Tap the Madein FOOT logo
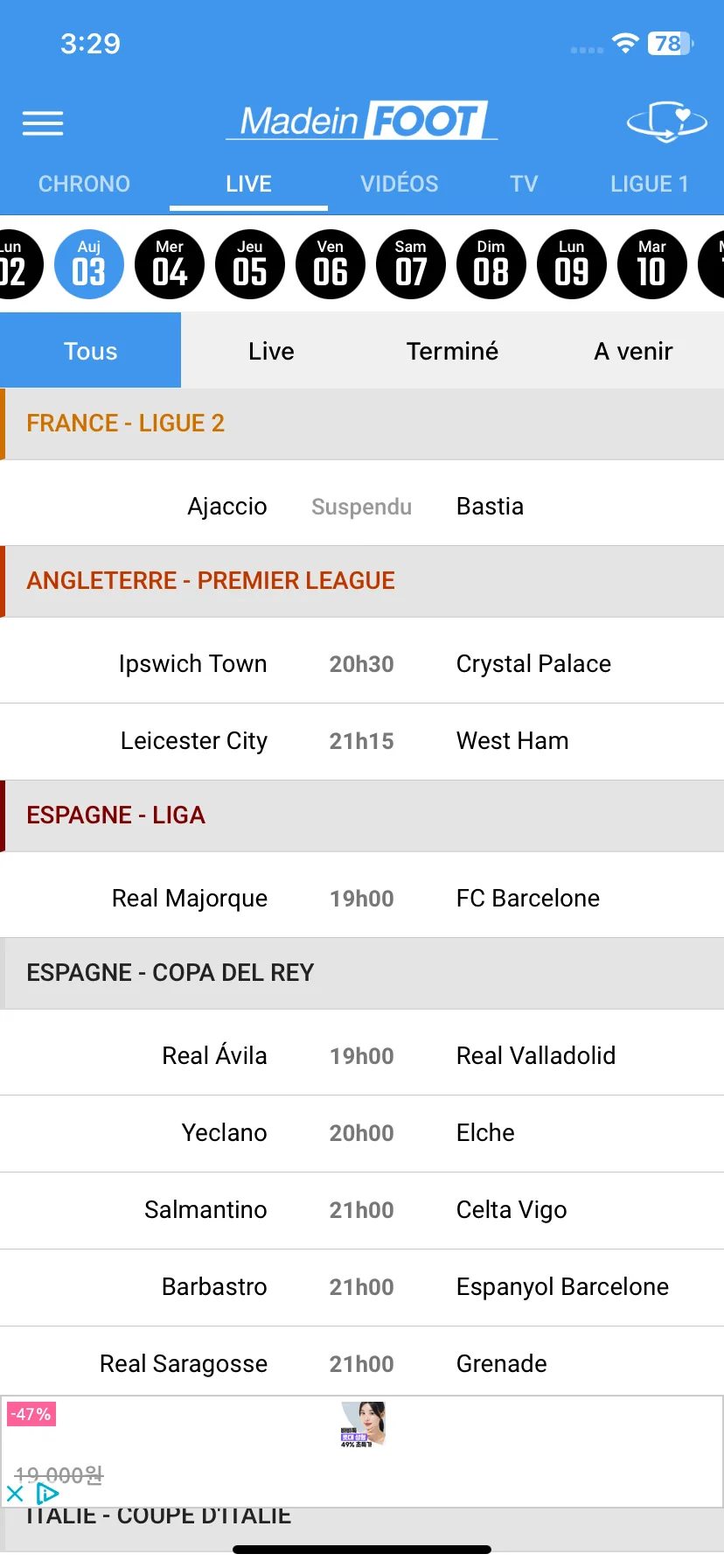The width and height of the screenshot is (724, 1568). pos(362,121)
